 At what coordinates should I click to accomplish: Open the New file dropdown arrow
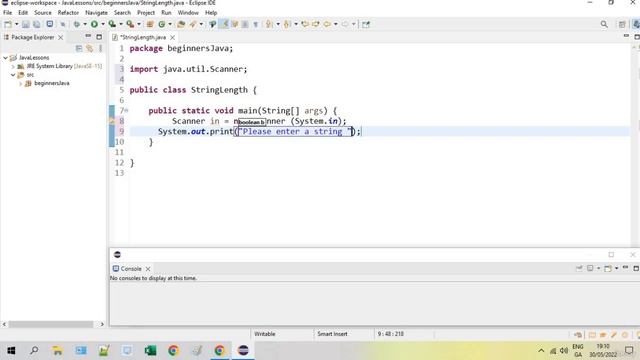coord(16,24)
